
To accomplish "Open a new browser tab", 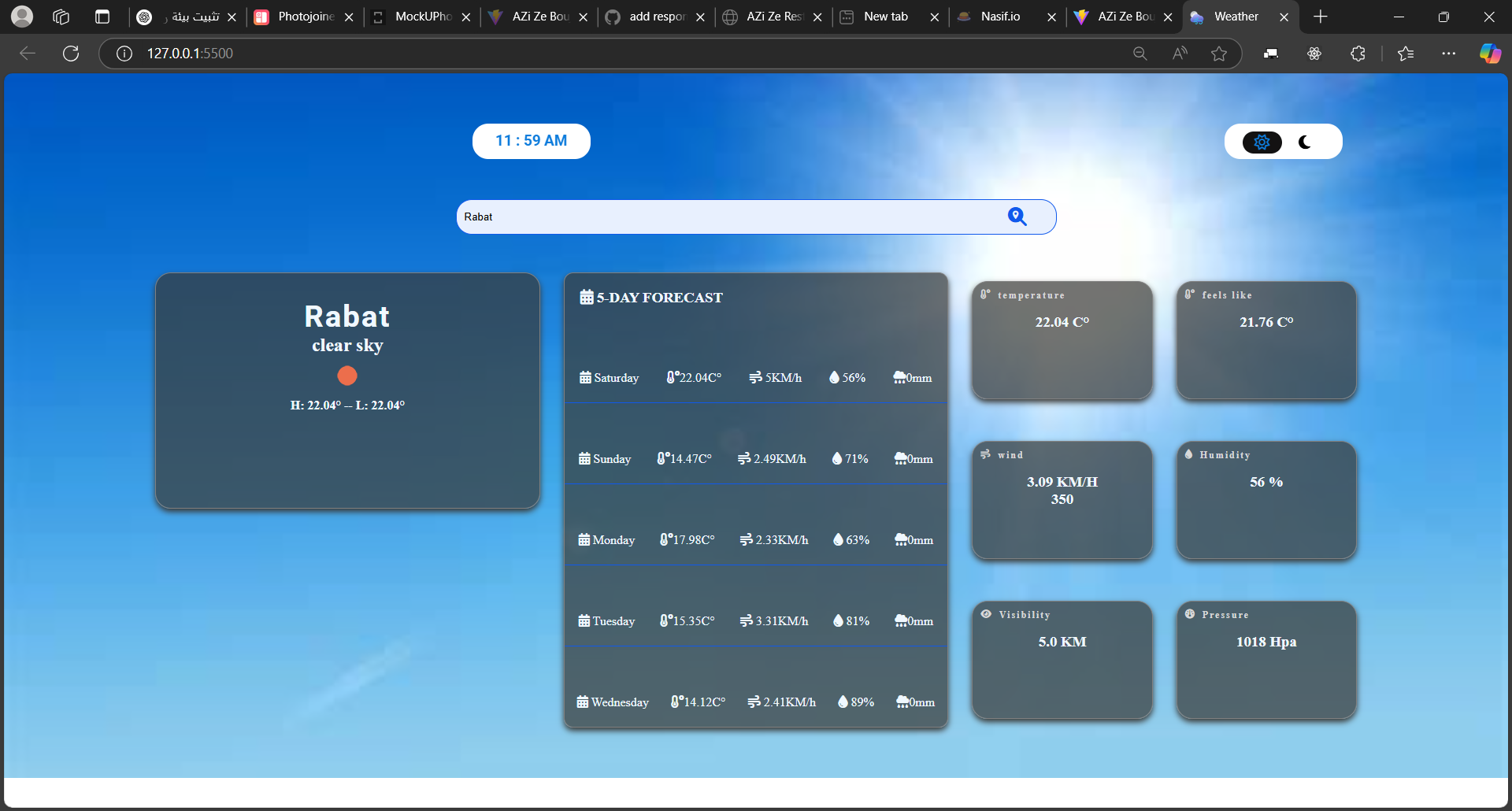I will (x=1321, y=17).
